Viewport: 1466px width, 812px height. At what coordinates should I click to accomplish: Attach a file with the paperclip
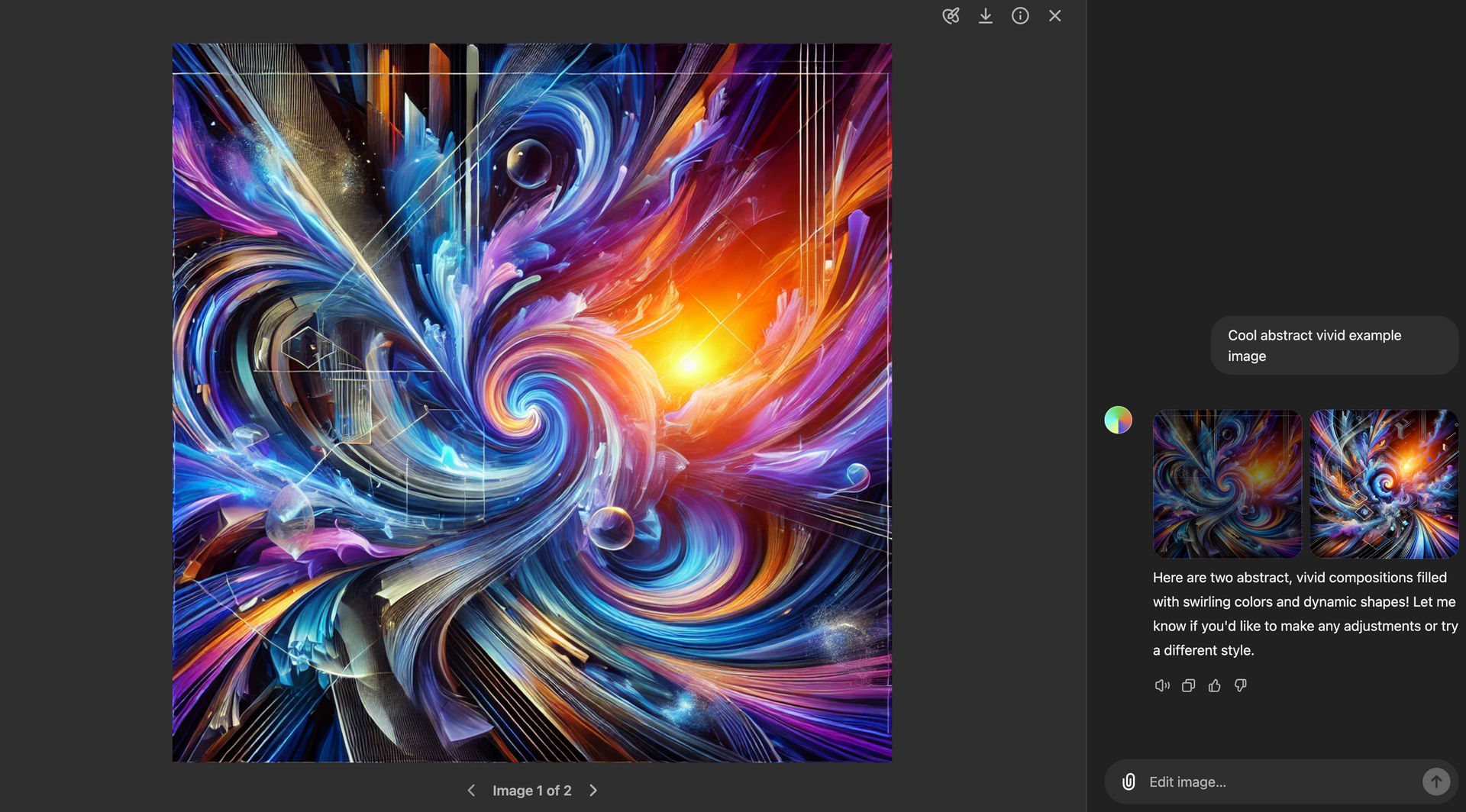click(1128, 781)
